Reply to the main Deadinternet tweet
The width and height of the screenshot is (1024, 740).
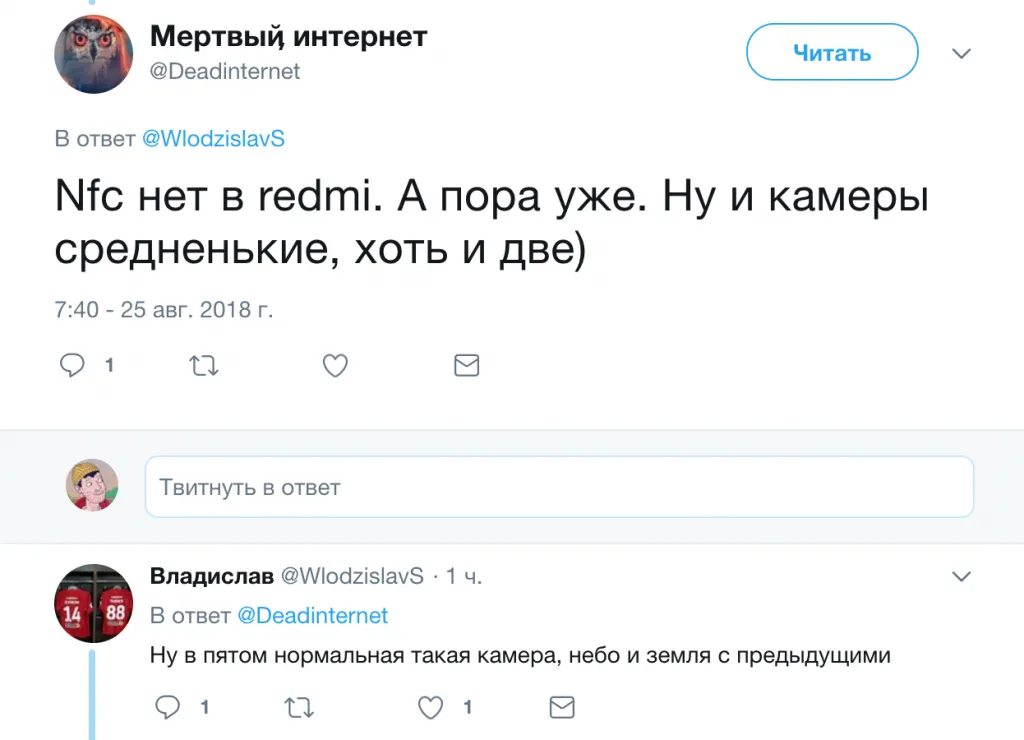tap(73, 366)
